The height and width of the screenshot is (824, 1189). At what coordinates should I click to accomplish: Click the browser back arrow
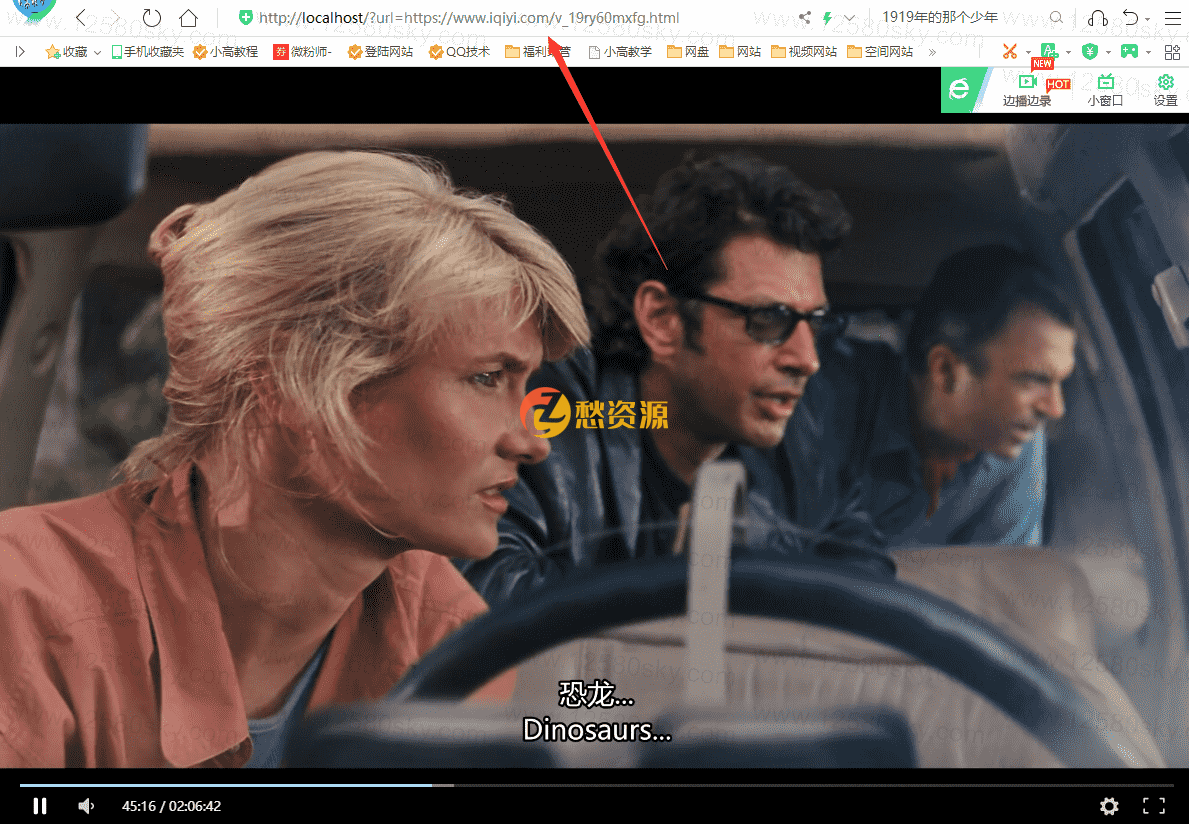click(82, 18)
